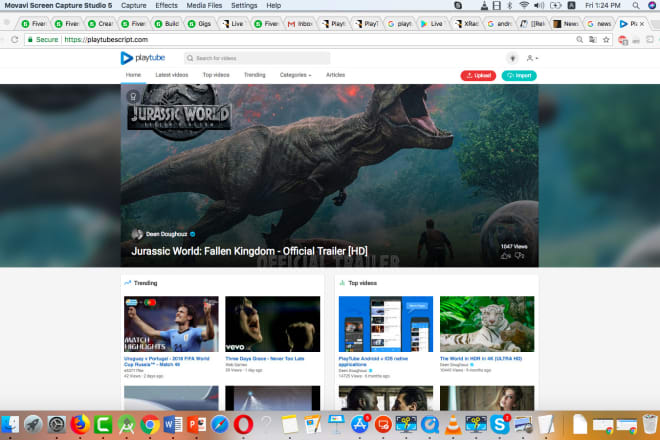Switch to the Google news browser tab
660x440 pixels.
click(x=599, y=24)
